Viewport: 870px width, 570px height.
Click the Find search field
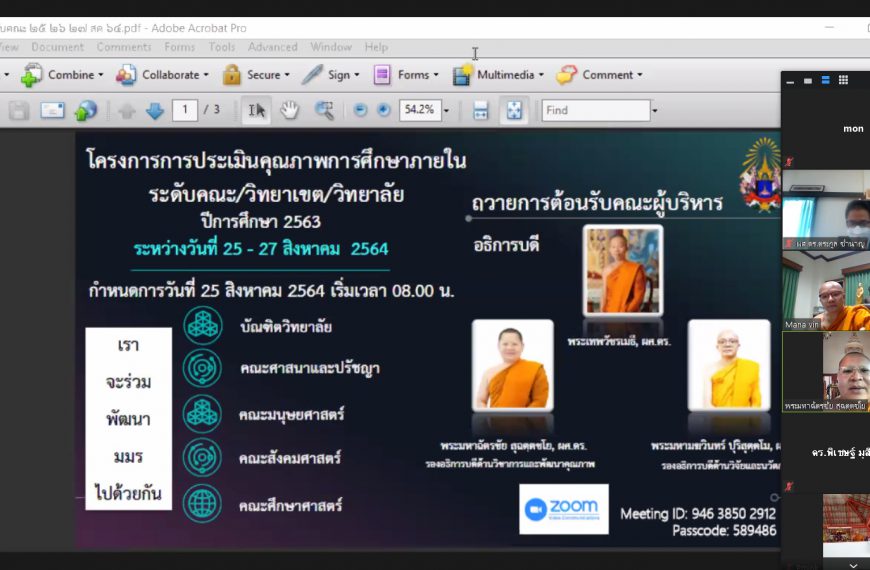pos(595,110)
